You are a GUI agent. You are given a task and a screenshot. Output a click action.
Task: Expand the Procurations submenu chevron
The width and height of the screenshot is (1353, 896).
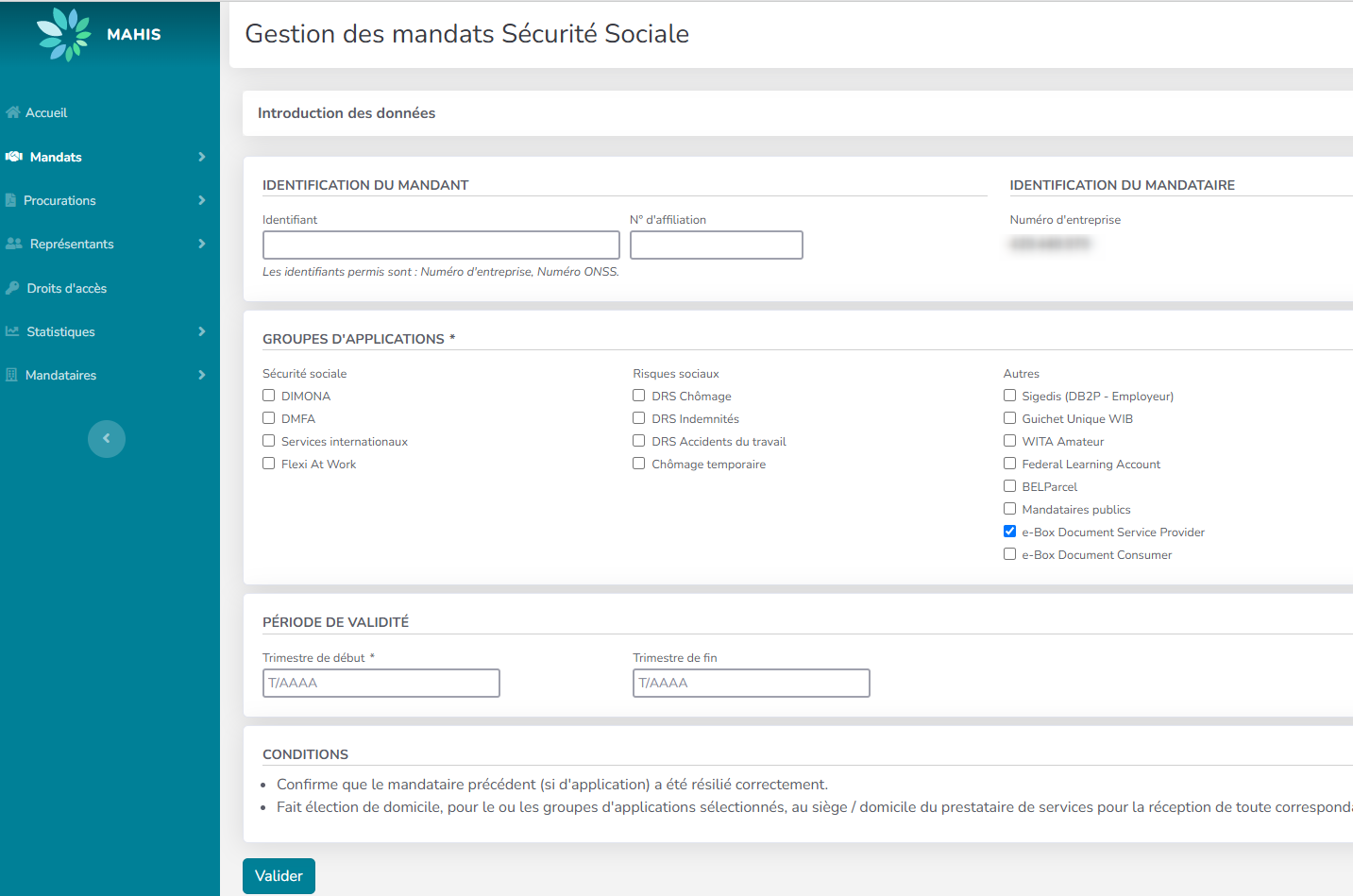pos(201,200)
